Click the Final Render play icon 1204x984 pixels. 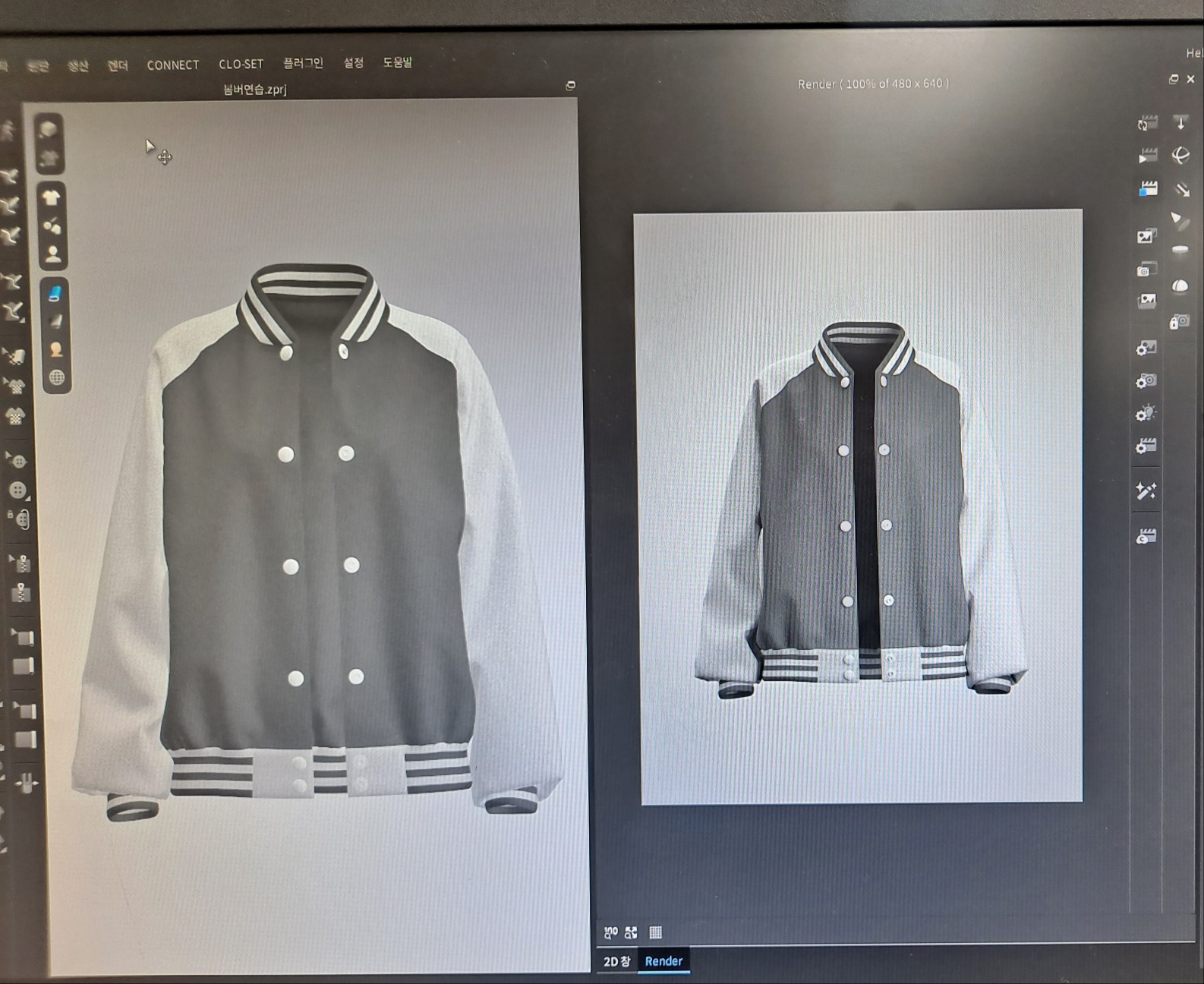[1147, 156]
